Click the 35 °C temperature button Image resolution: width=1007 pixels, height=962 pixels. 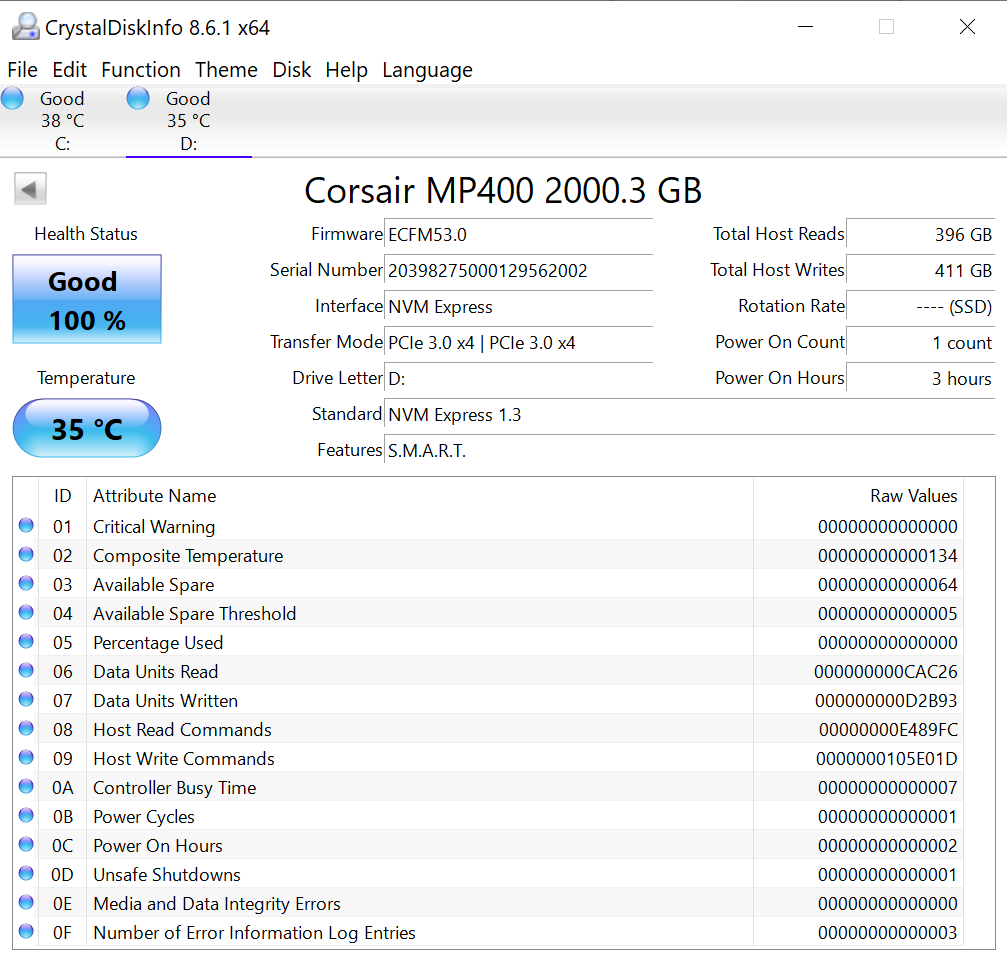tap(87, 429)
